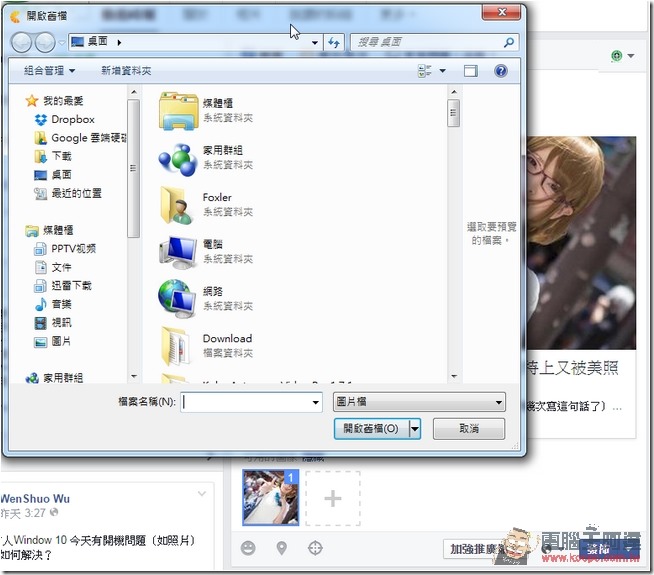Click the blue help icon

(501, 71)
